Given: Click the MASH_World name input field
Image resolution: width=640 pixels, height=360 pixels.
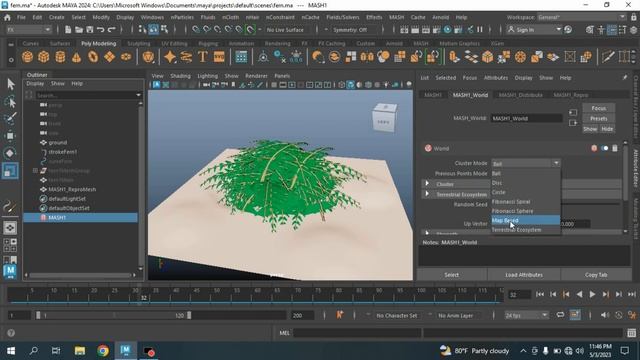Looking at the screenshot, I should pos(526,118).
